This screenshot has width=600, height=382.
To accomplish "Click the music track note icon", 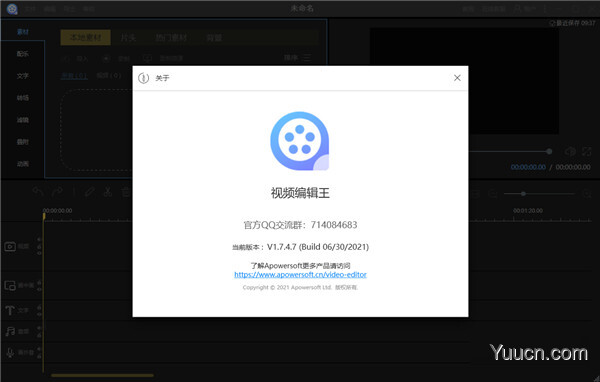I will coord(10,331).
